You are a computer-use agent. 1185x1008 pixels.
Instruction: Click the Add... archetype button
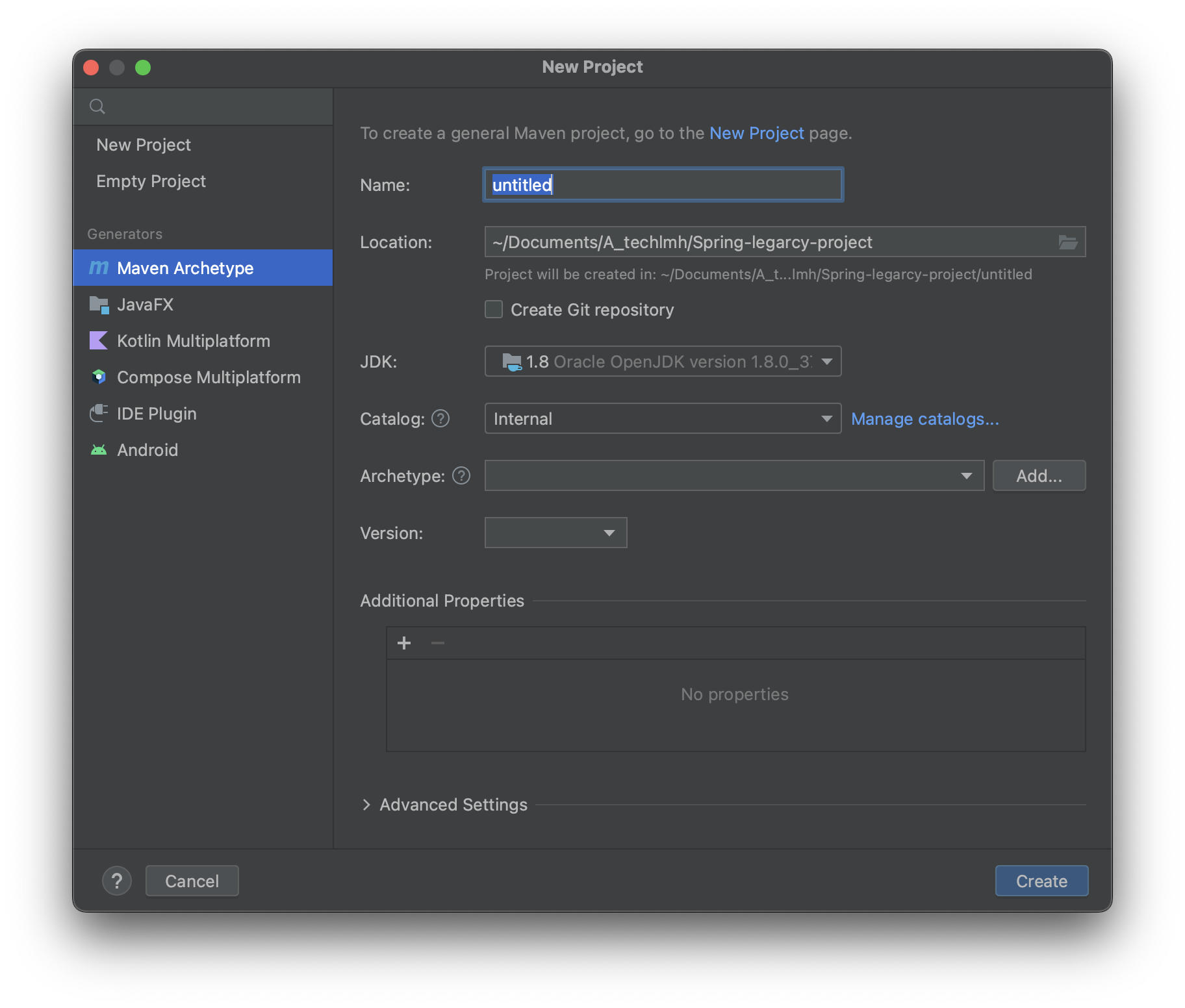[1039, 476]
